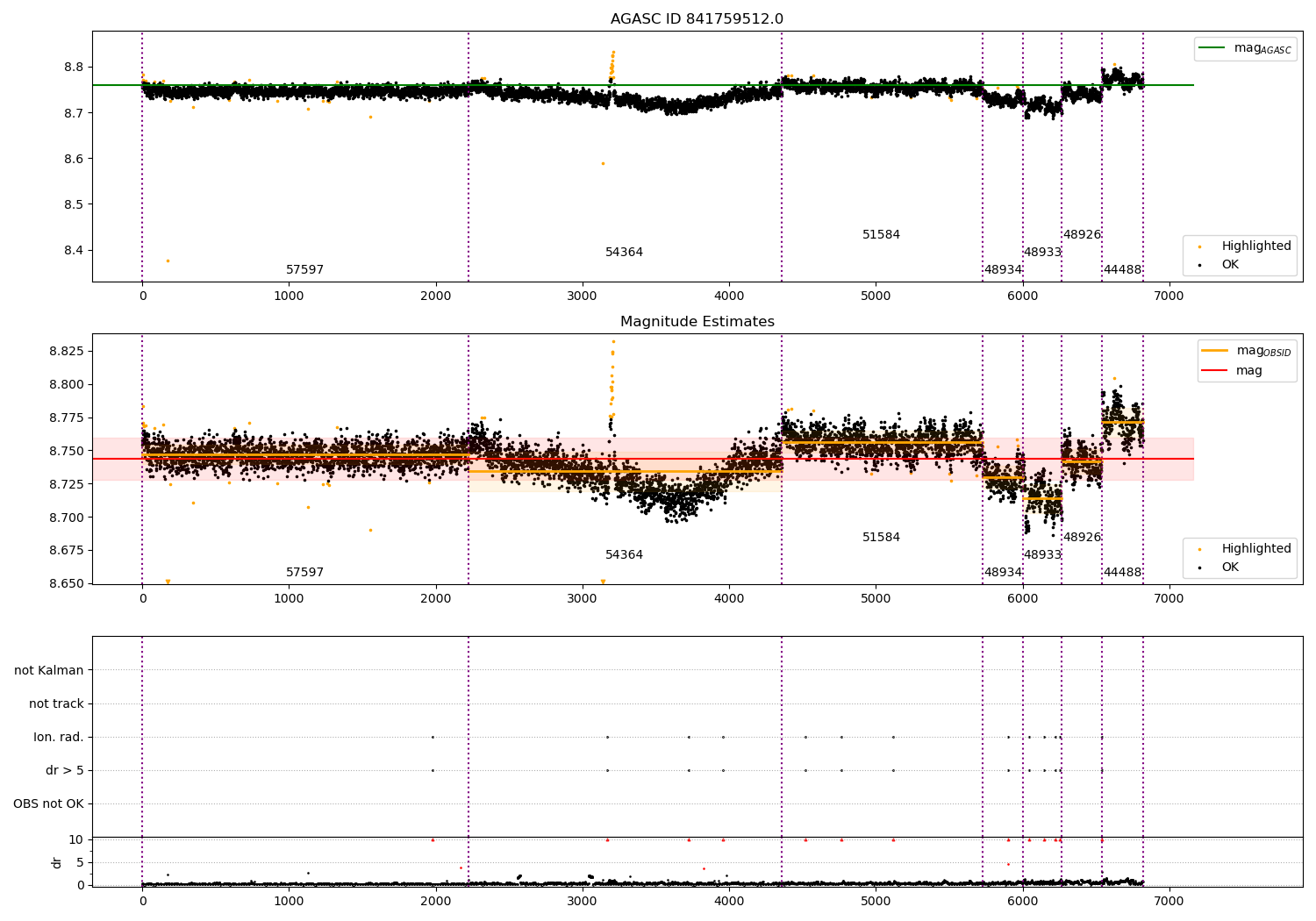Image resolution: width=1316 pixels, height=921 pixels.
Task: Click the 8.700 y-axis tick label
Action: (67, 518)
